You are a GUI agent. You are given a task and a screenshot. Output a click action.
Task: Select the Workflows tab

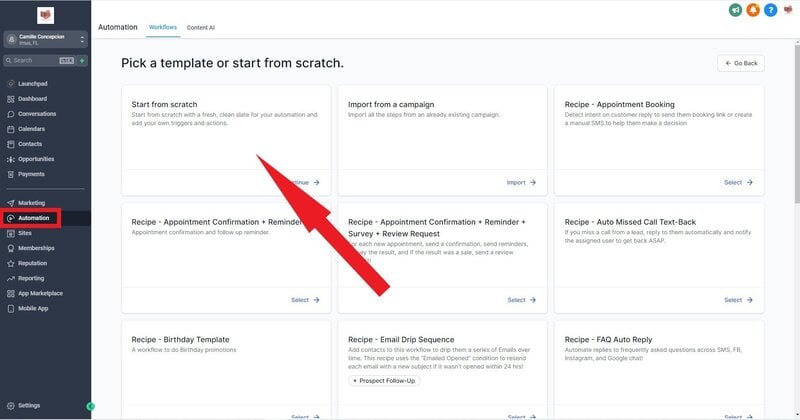click(163, 27)
